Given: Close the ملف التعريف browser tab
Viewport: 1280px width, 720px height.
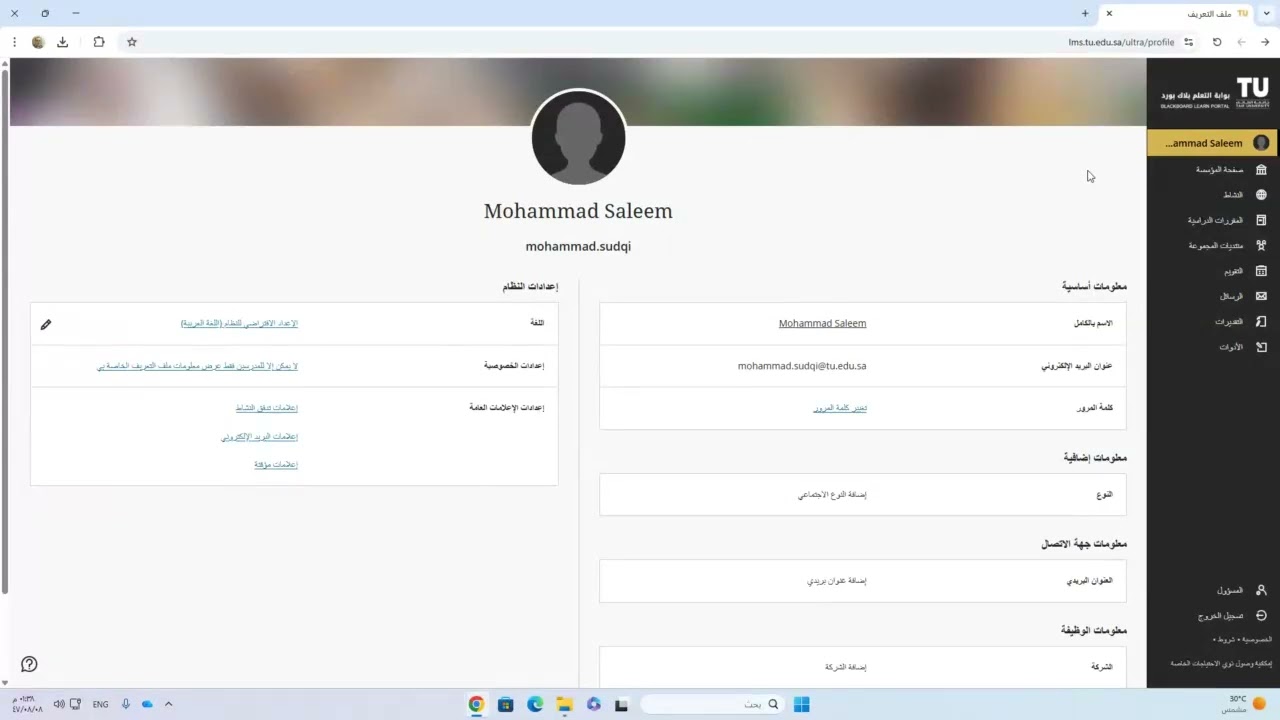Looking at the screenshot, I should pyautogui.click(x=1109, y=13).
